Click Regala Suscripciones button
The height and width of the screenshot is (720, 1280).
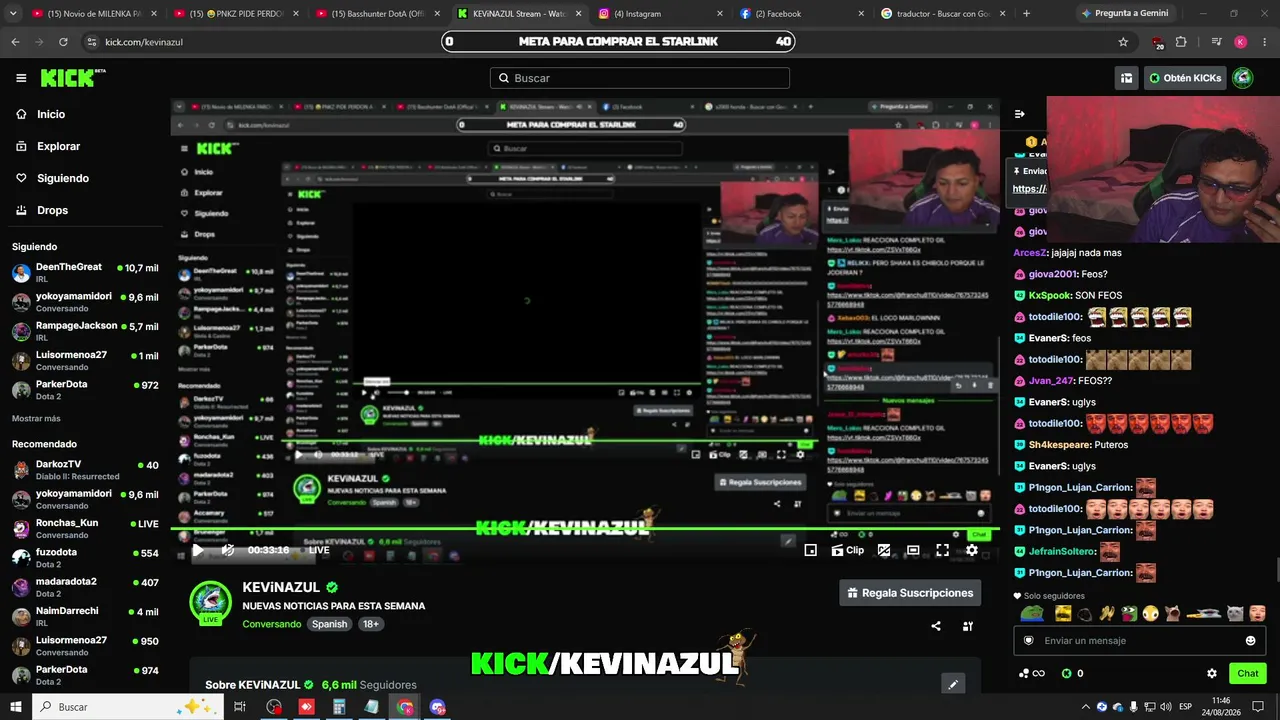(910, 593)
